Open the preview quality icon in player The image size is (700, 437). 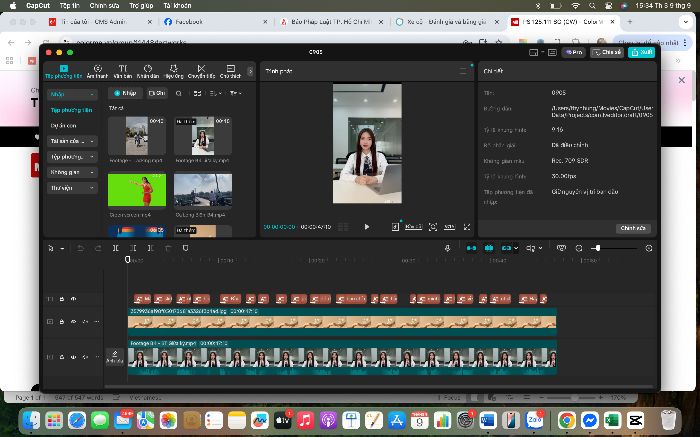tap(395, 227)
